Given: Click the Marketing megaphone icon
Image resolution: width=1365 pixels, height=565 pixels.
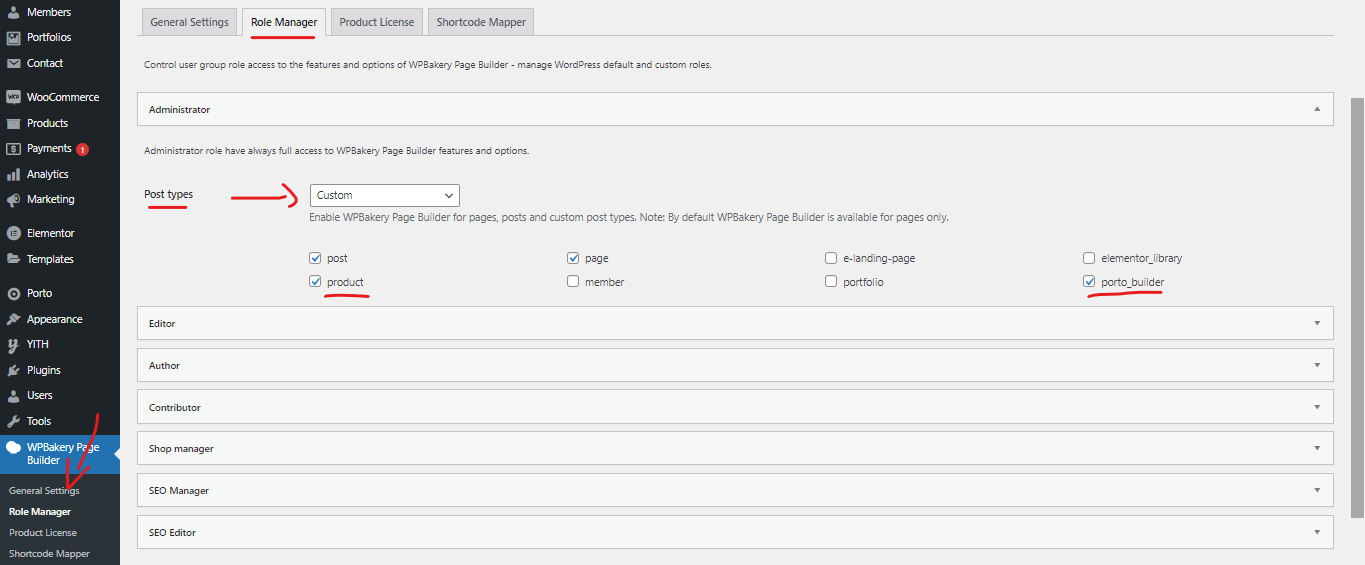Looking at the screenshot, I should pyautogui.click(x=14, y=199).
